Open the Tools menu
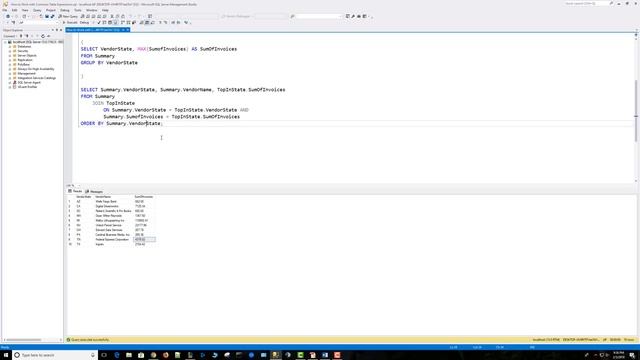640x360 pixels. [x=78, y=10]
